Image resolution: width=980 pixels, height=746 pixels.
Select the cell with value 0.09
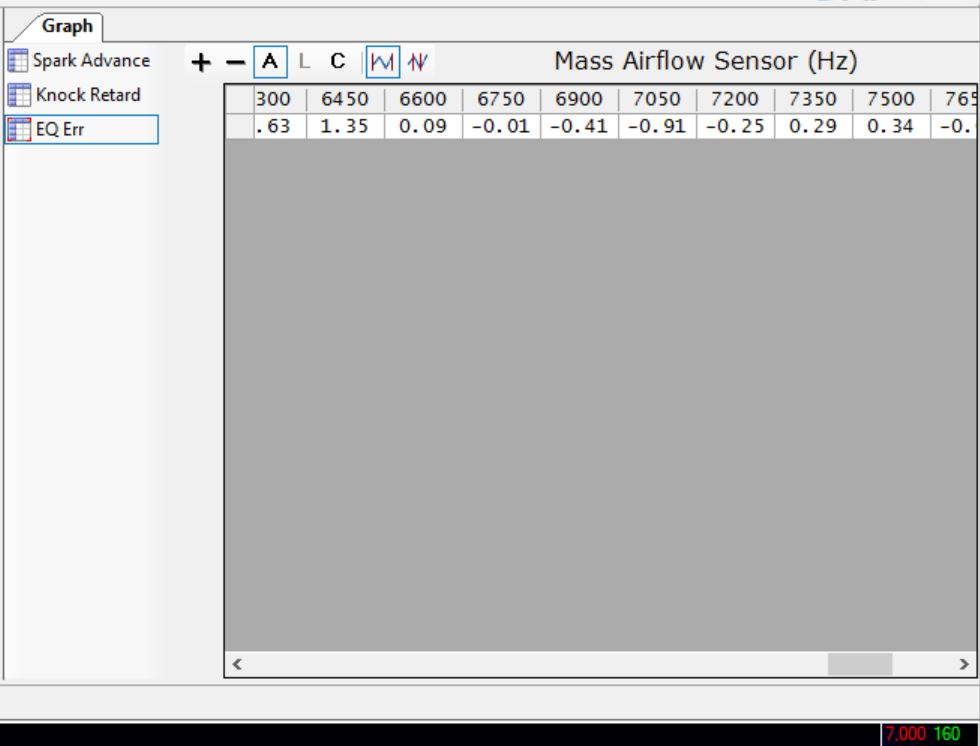point(423,126)
